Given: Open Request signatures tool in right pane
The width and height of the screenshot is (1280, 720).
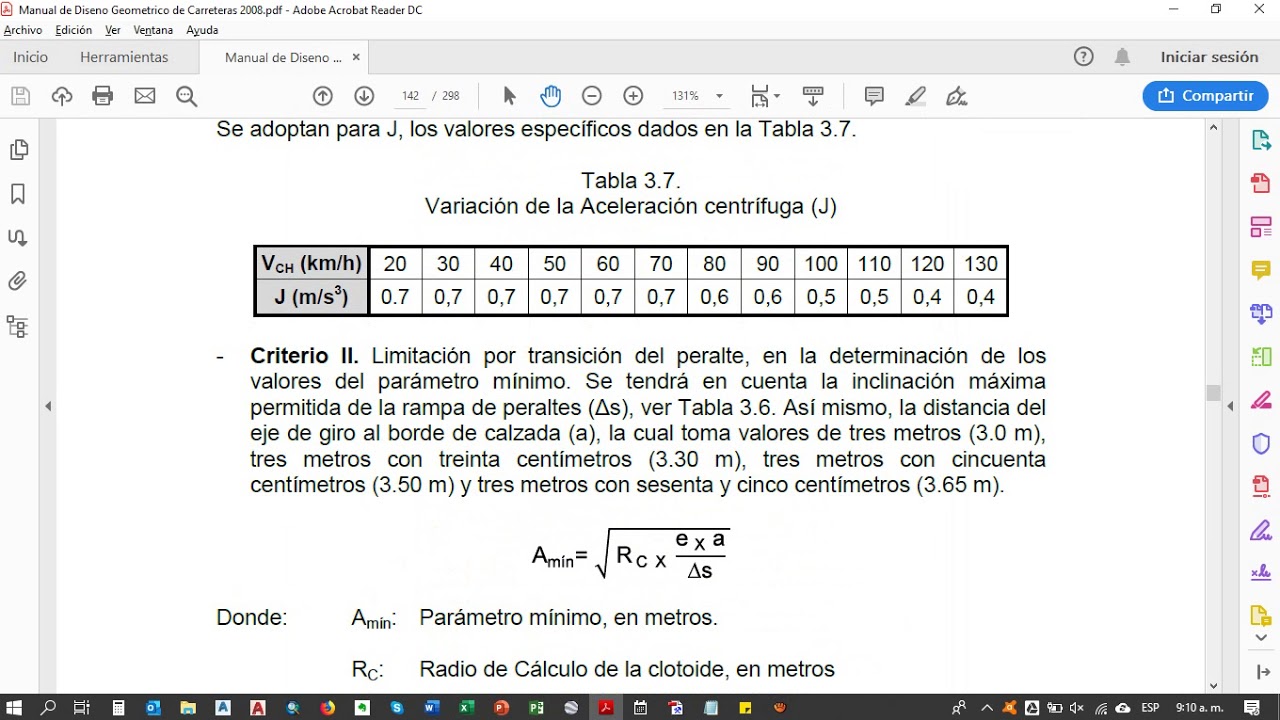Looking at the screenshot, I should (x=1261, y=573).
